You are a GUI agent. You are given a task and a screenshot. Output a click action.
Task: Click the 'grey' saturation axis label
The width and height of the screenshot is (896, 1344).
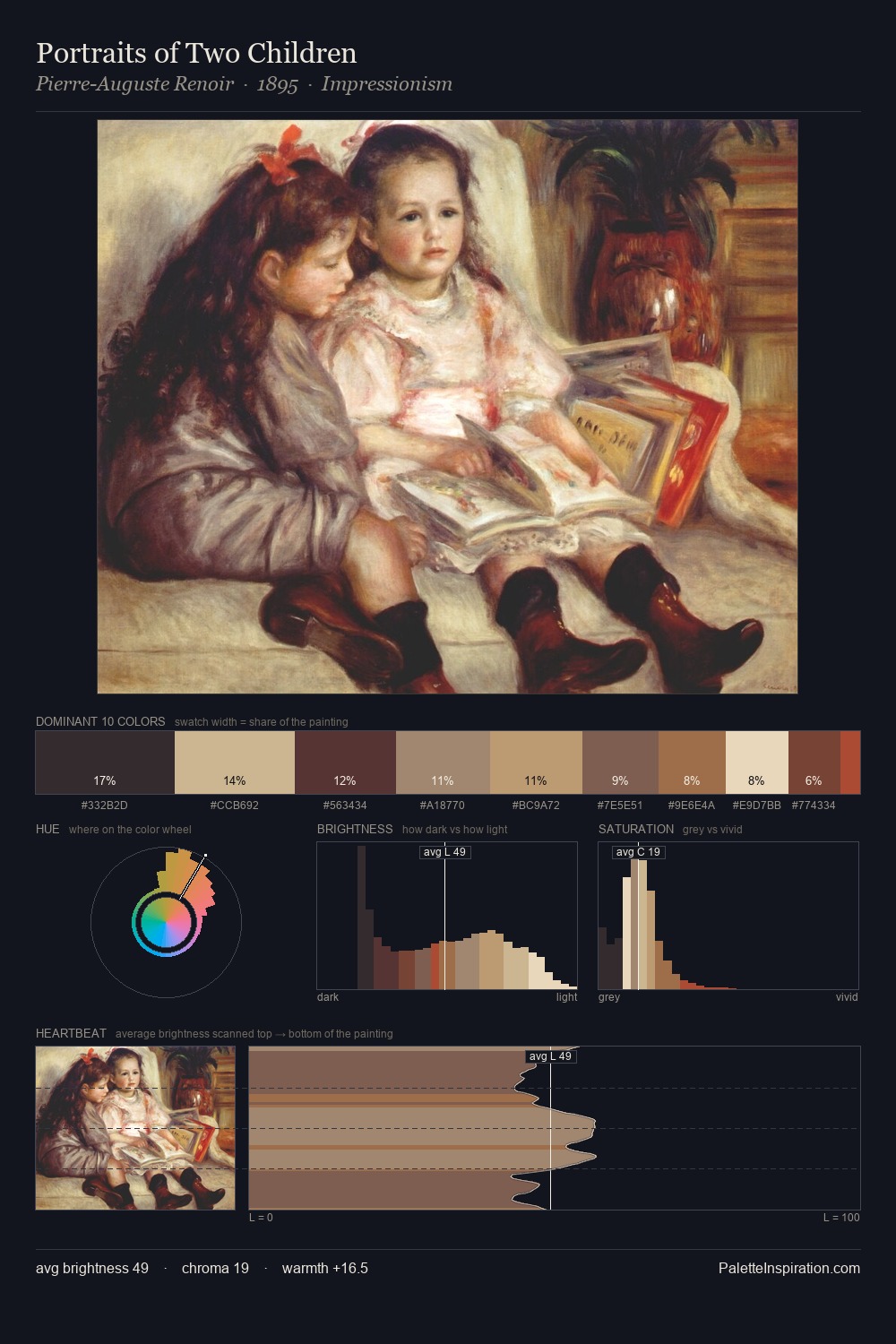[609, 997]
